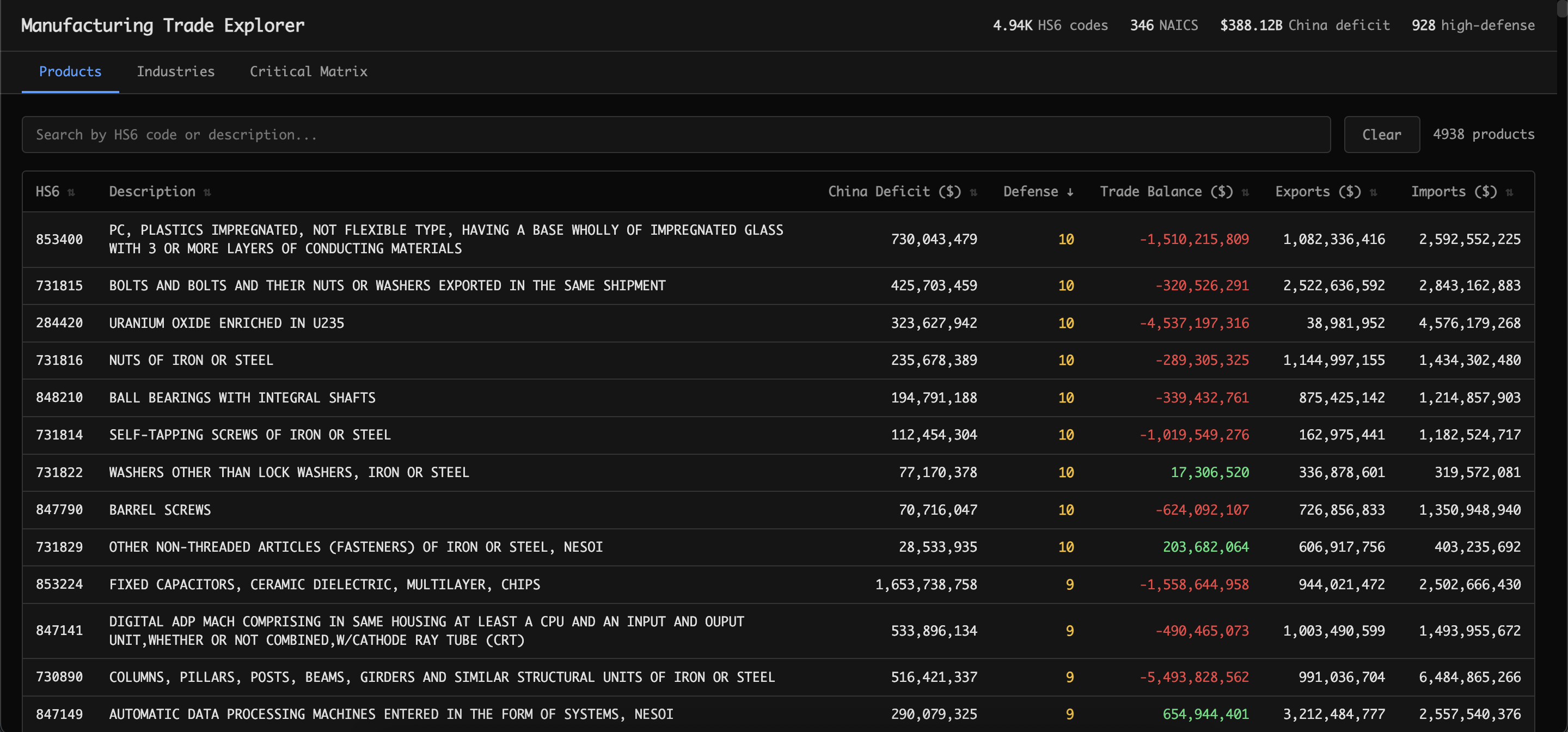This screenshot has width=1568, height=732.
Task: Click Exports column sort icon
Action: point(1373,192)
